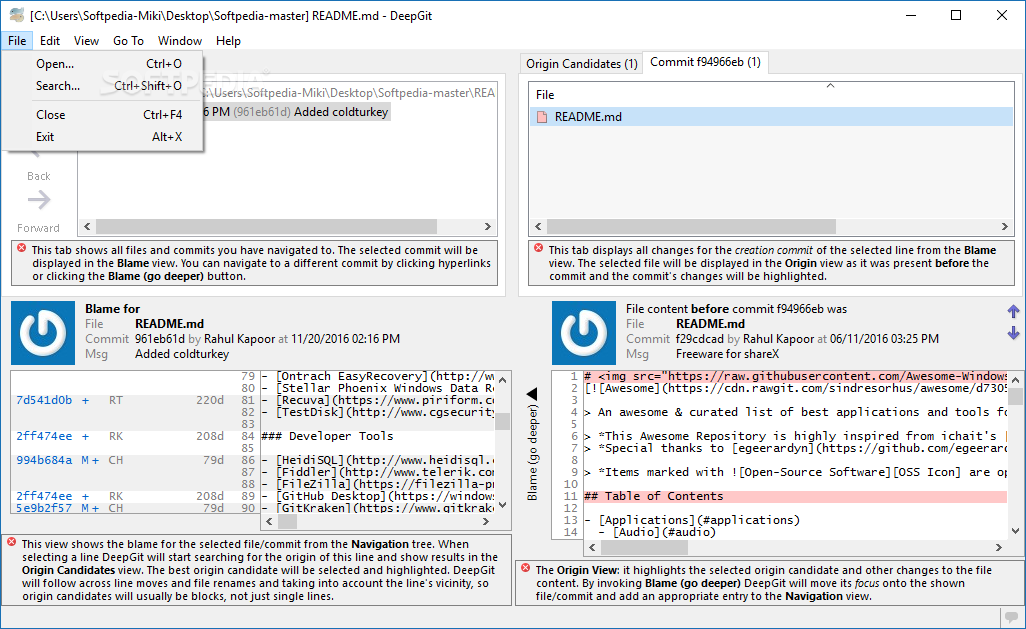Open the Help menu
The image size is (1026, 629).
click(x=228, y=41)
